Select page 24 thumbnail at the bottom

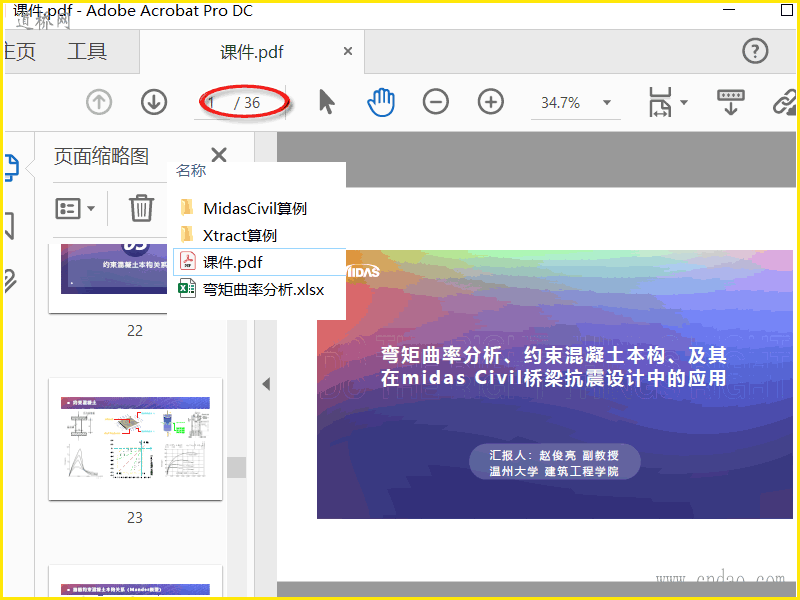click(x=135, y=583)
